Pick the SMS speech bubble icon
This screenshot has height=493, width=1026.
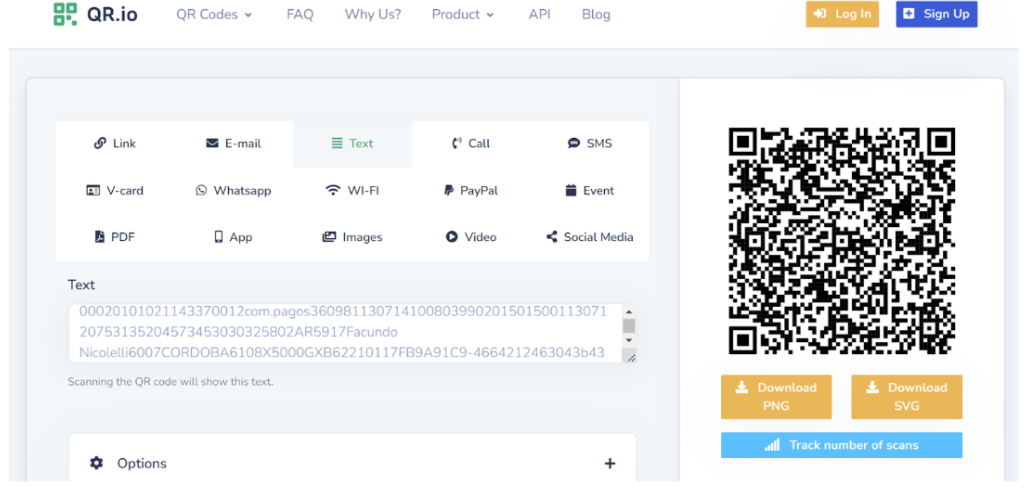pyautogui.click(x=574, y=143)
